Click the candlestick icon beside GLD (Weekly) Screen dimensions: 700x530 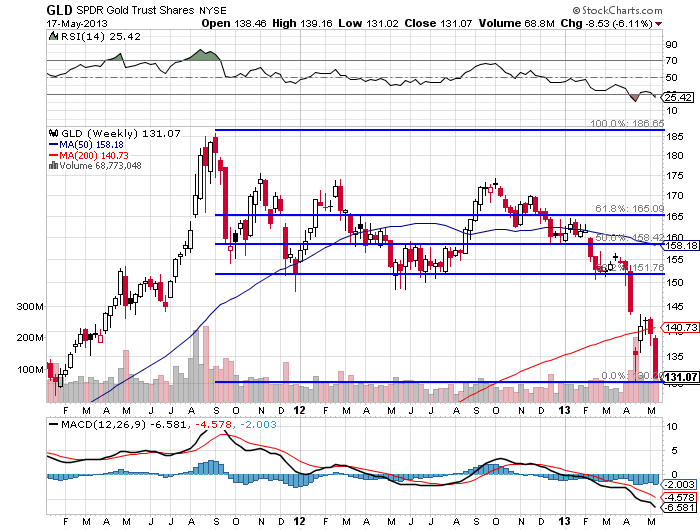[x=54, y=133]
